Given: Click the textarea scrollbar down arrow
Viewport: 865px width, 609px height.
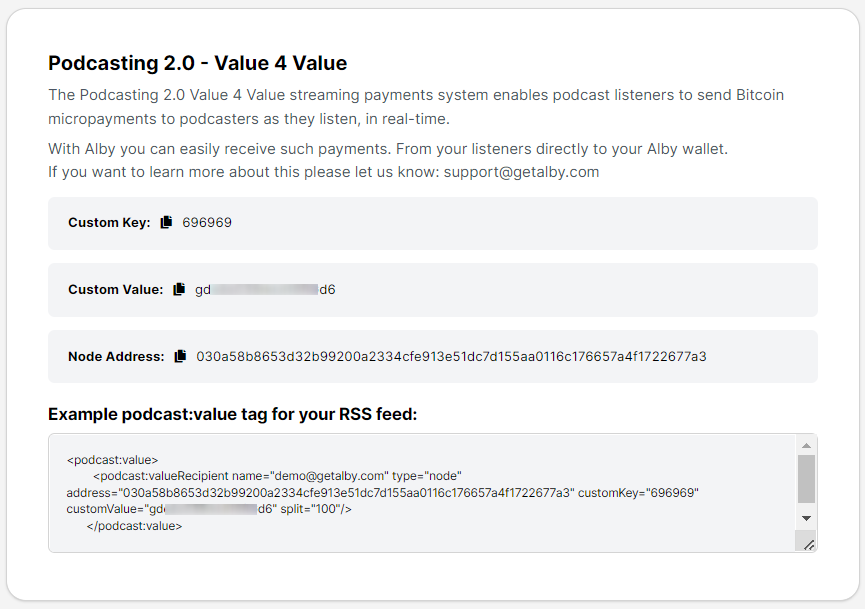Looking at the screenshot, I should [x=807, y=518].
